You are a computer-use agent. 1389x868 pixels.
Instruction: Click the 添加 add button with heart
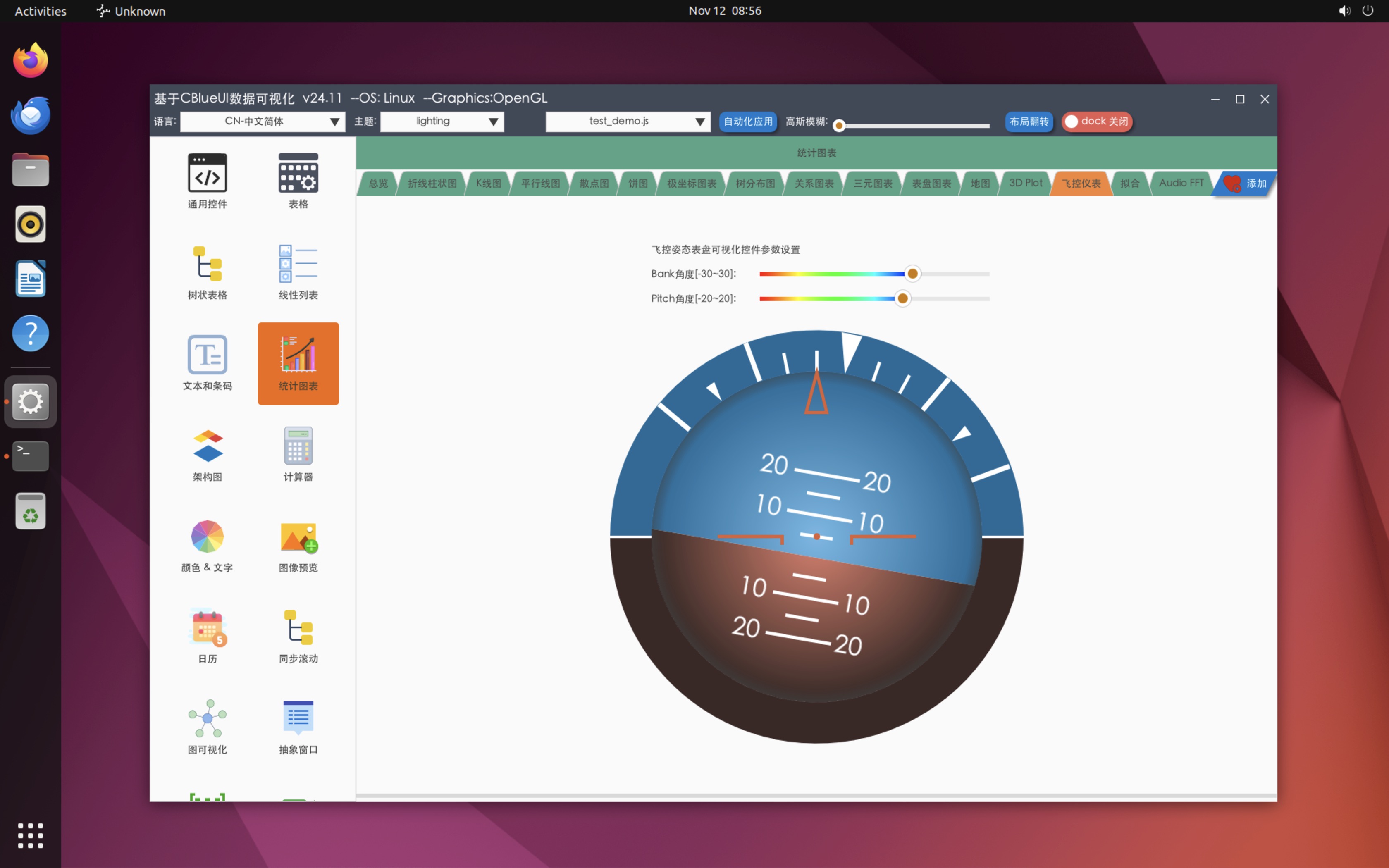[1244, 183]
